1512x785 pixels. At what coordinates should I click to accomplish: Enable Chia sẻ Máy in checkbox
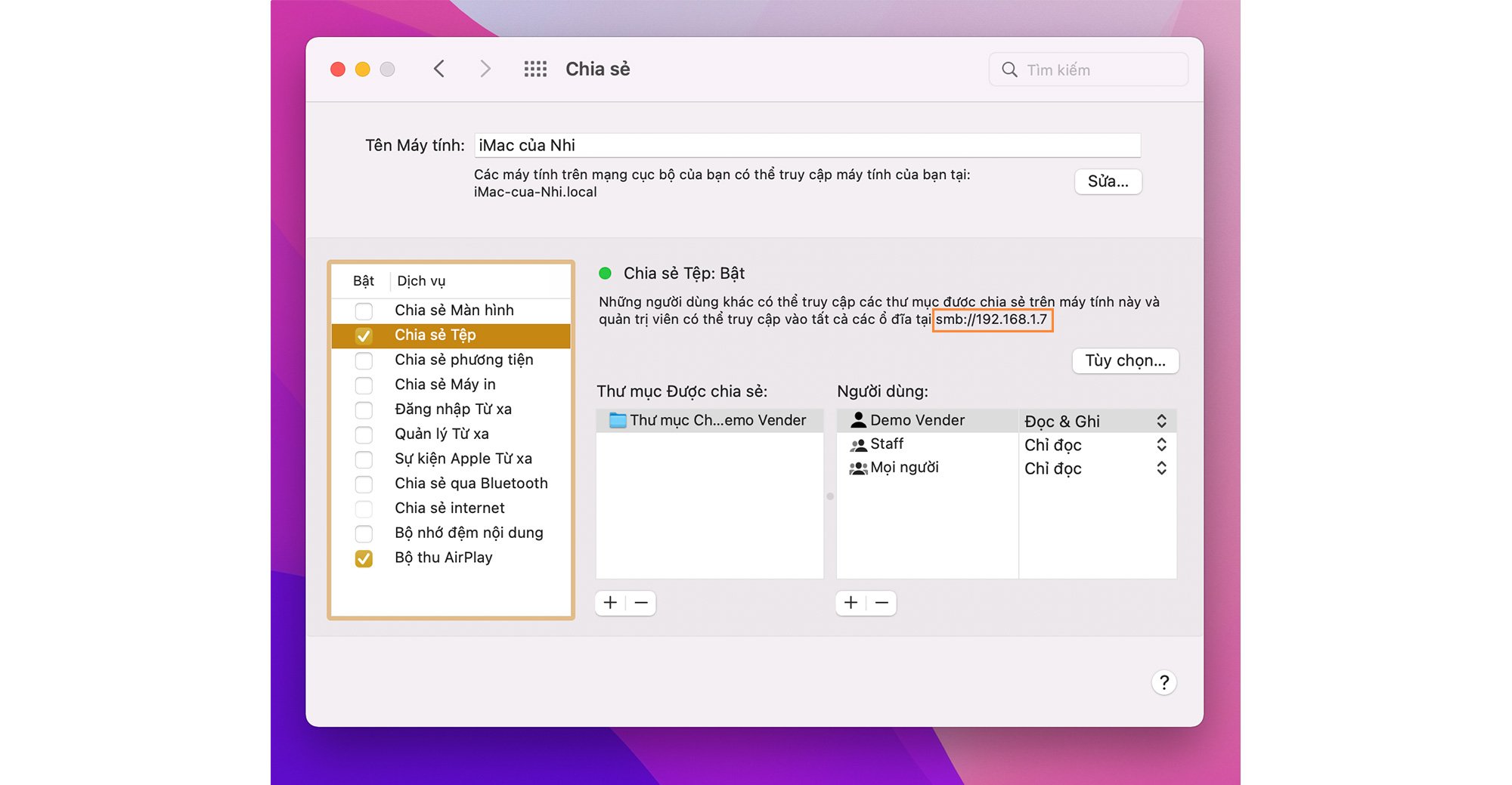tap(364, 385)
